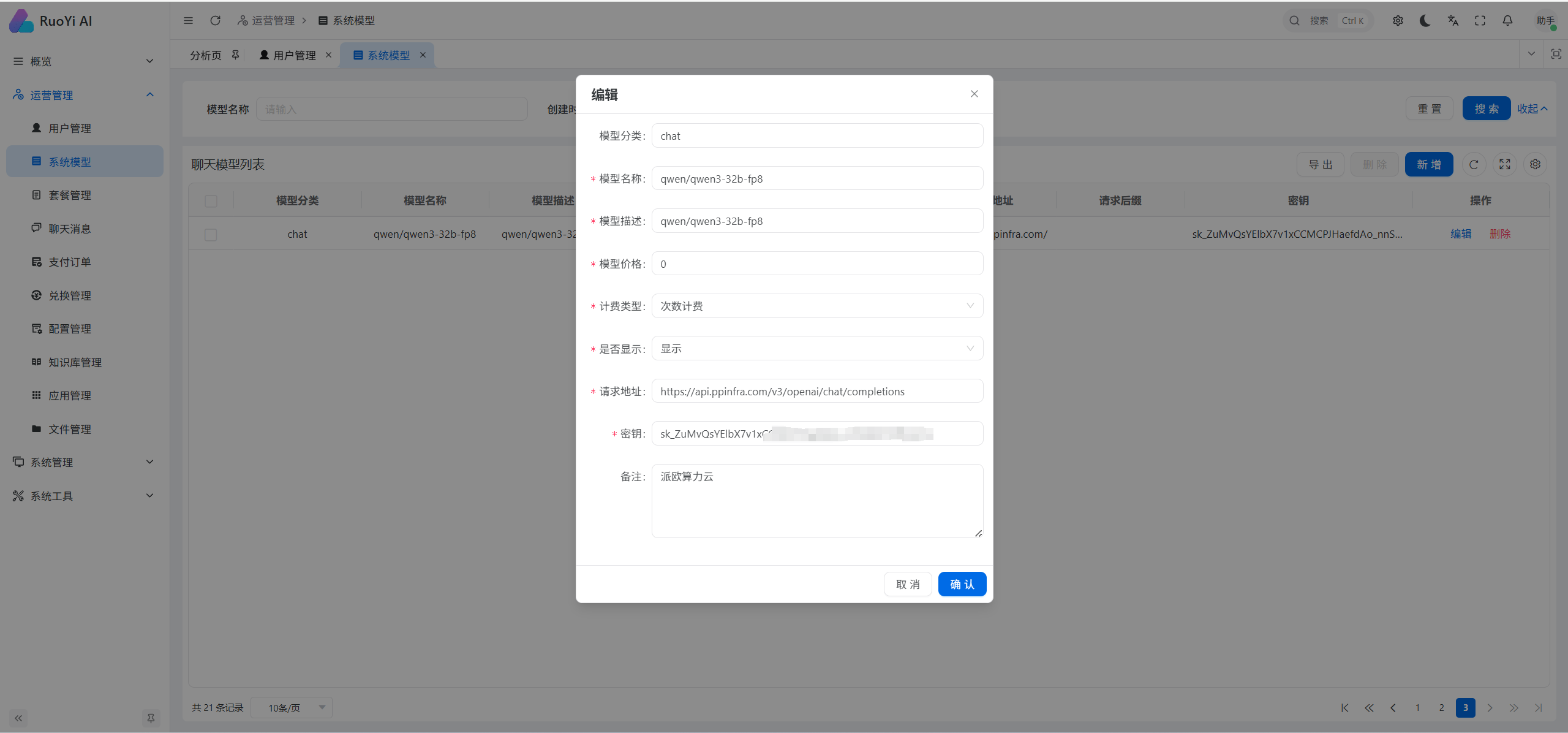1568x733 pixels.
Task: Switch to 分析页 tab
Action: [x=205, y=55]
